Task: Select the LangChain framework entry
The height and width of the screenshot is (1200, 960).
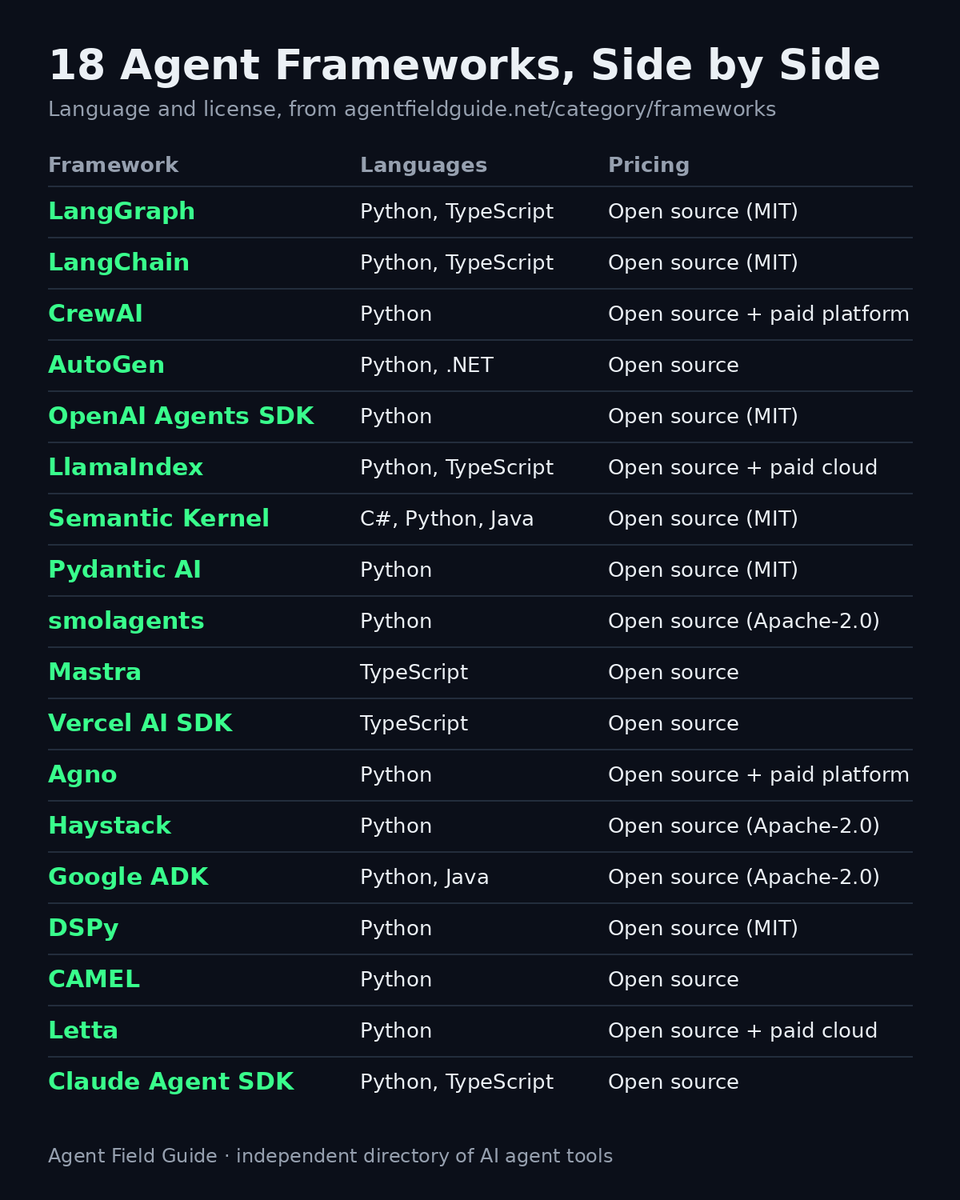Action: 119,263
